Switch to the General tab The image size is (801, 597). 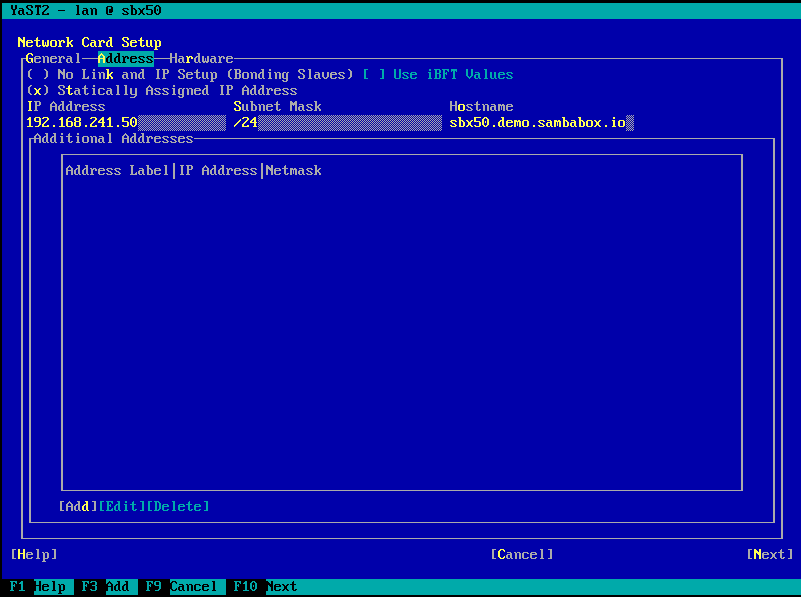click(x=53, y=59)
